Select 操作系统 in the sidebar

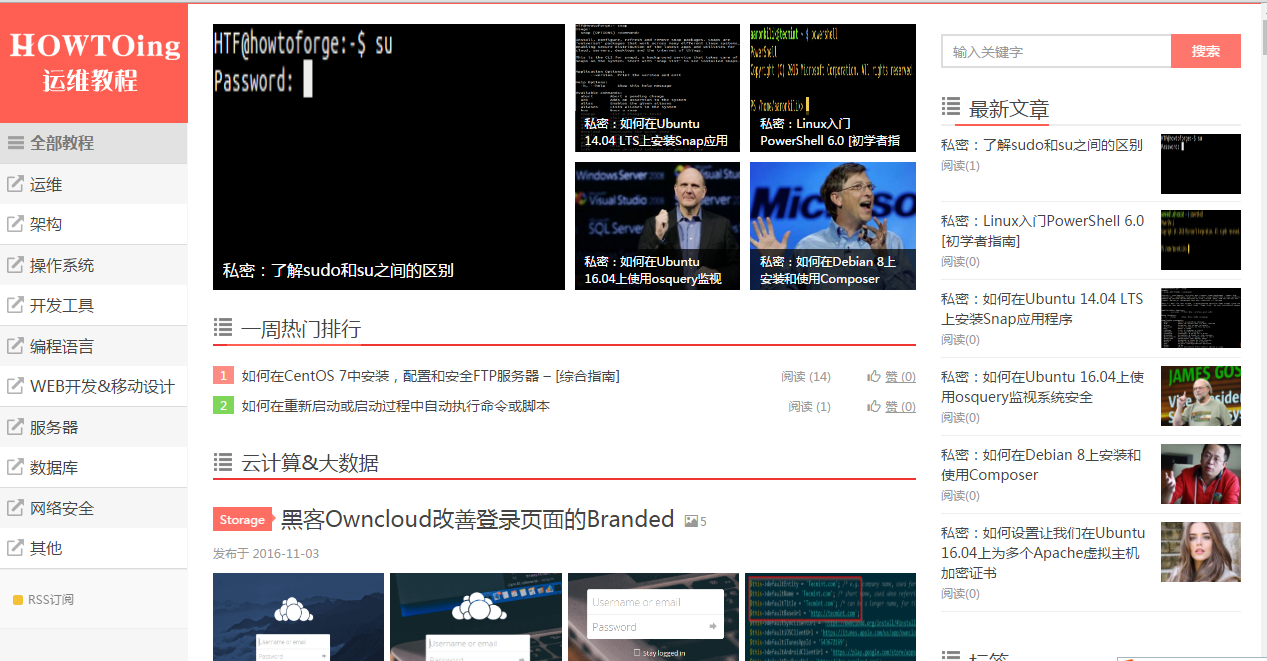point(62,265)
